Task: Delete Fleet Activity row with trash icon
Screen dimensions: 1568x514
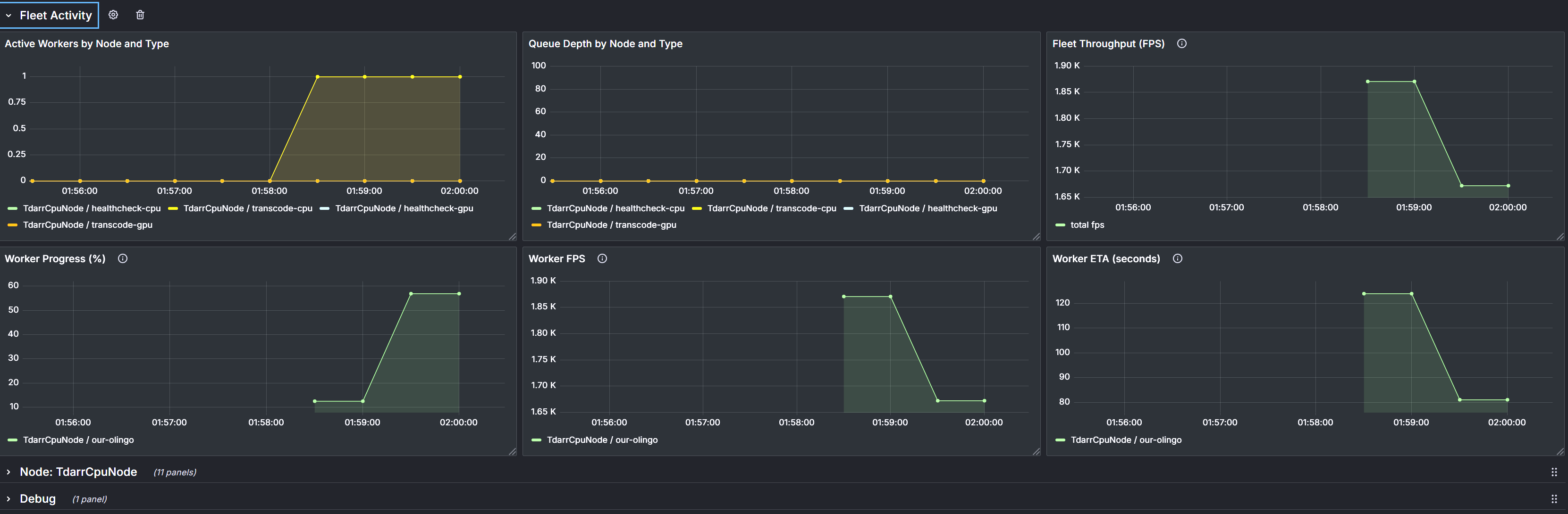Action: click(140, 15)
